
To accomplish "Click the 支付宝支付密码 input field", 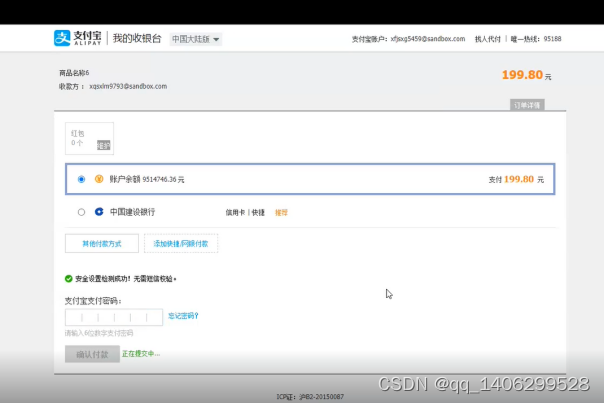I will click(x=114, y=317).
